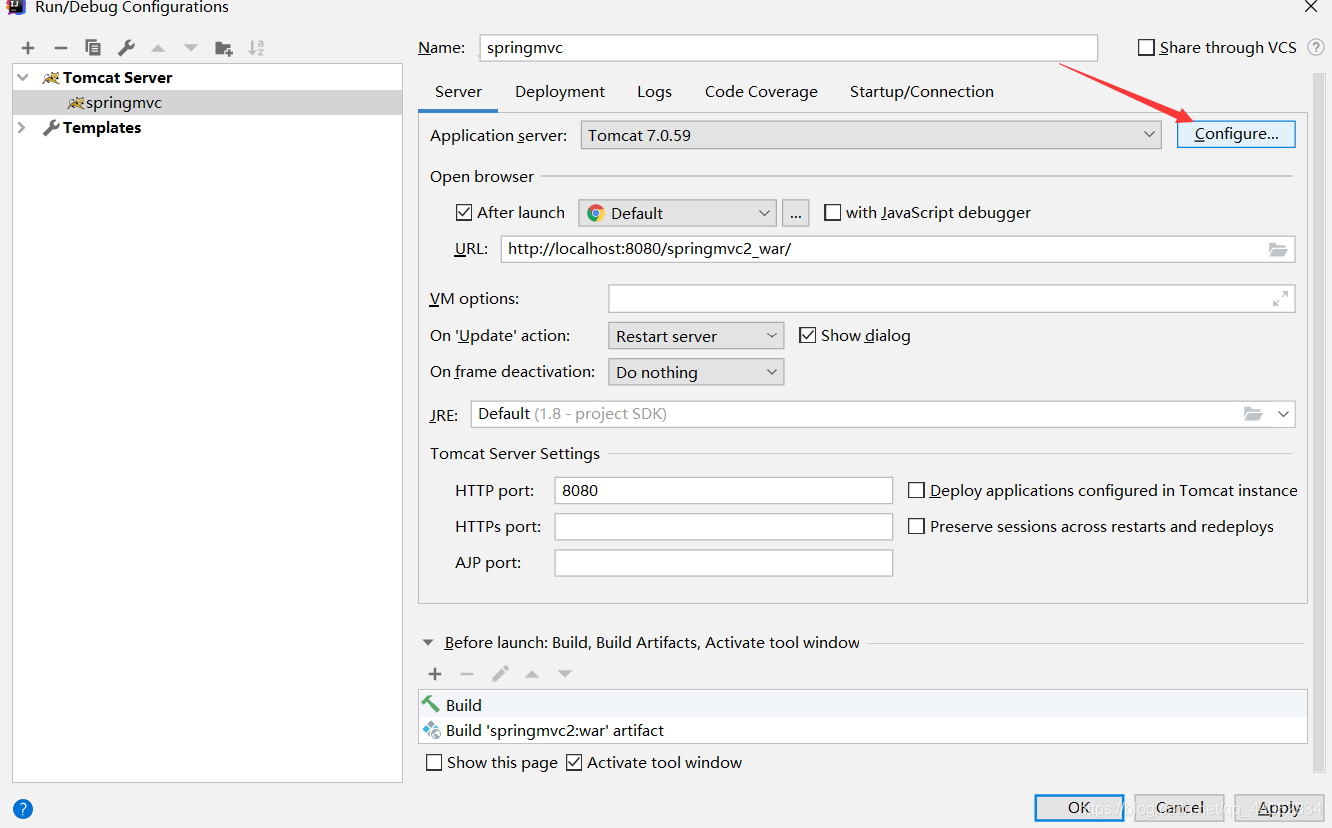Move configuration down arrow in left toolbar

point(191,48)
